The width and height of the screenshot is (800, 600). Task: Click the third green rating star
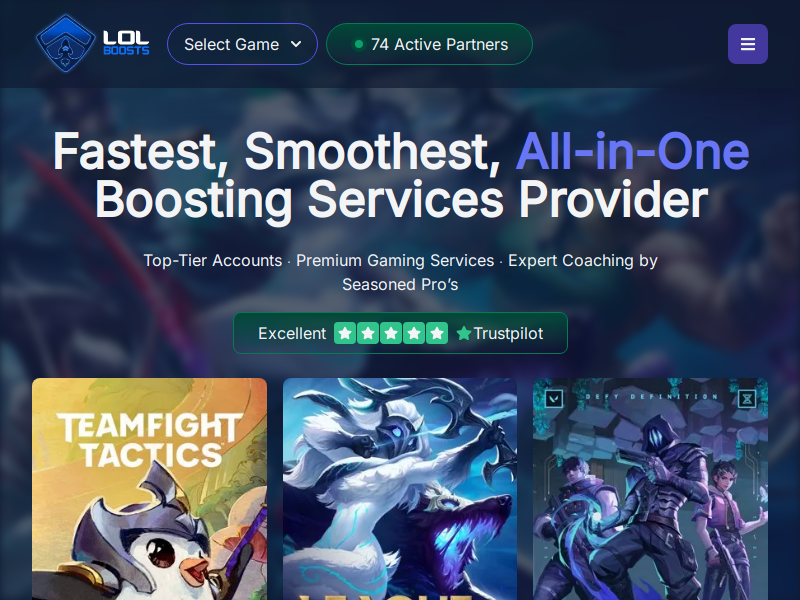[x=391, y=333]
